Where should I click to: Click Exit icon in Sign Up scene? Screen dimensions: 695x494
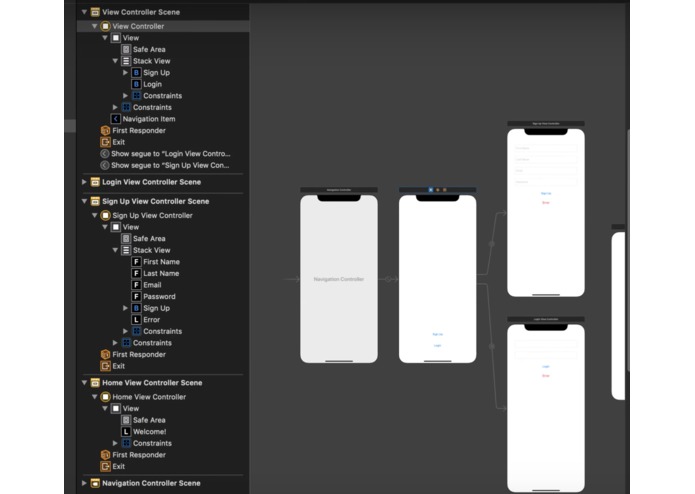coord(105,366)
